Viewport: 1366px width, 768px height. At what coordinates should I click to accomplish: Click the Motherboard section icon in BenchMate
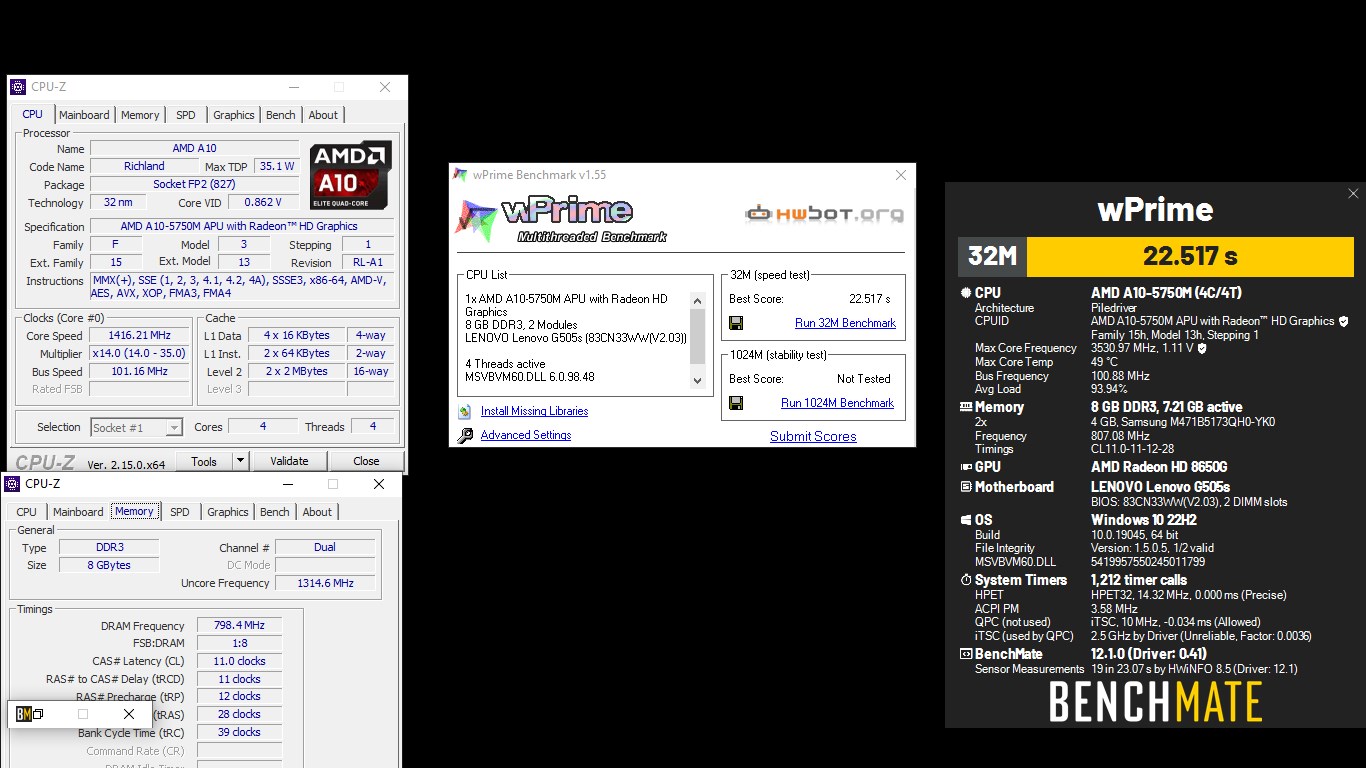(x=965, y=487)
